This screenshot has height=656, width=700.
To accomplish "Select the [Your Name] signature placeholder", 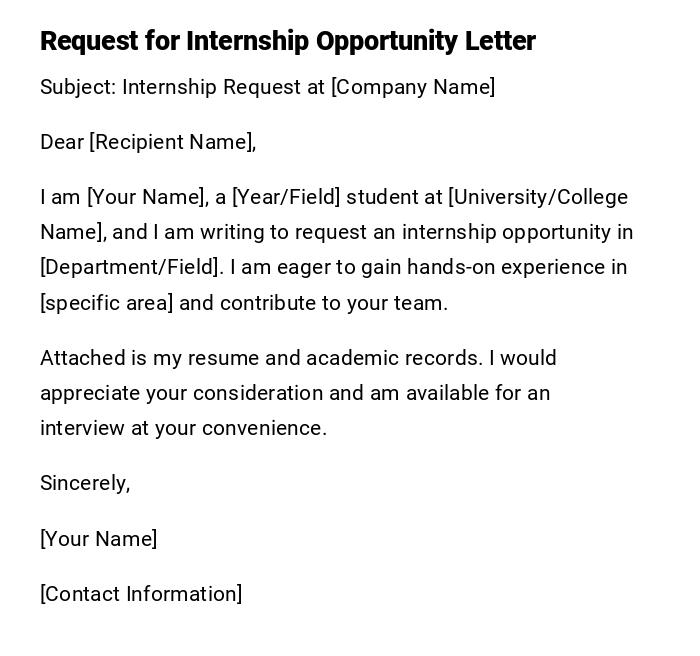I will [x=98, y=539].
